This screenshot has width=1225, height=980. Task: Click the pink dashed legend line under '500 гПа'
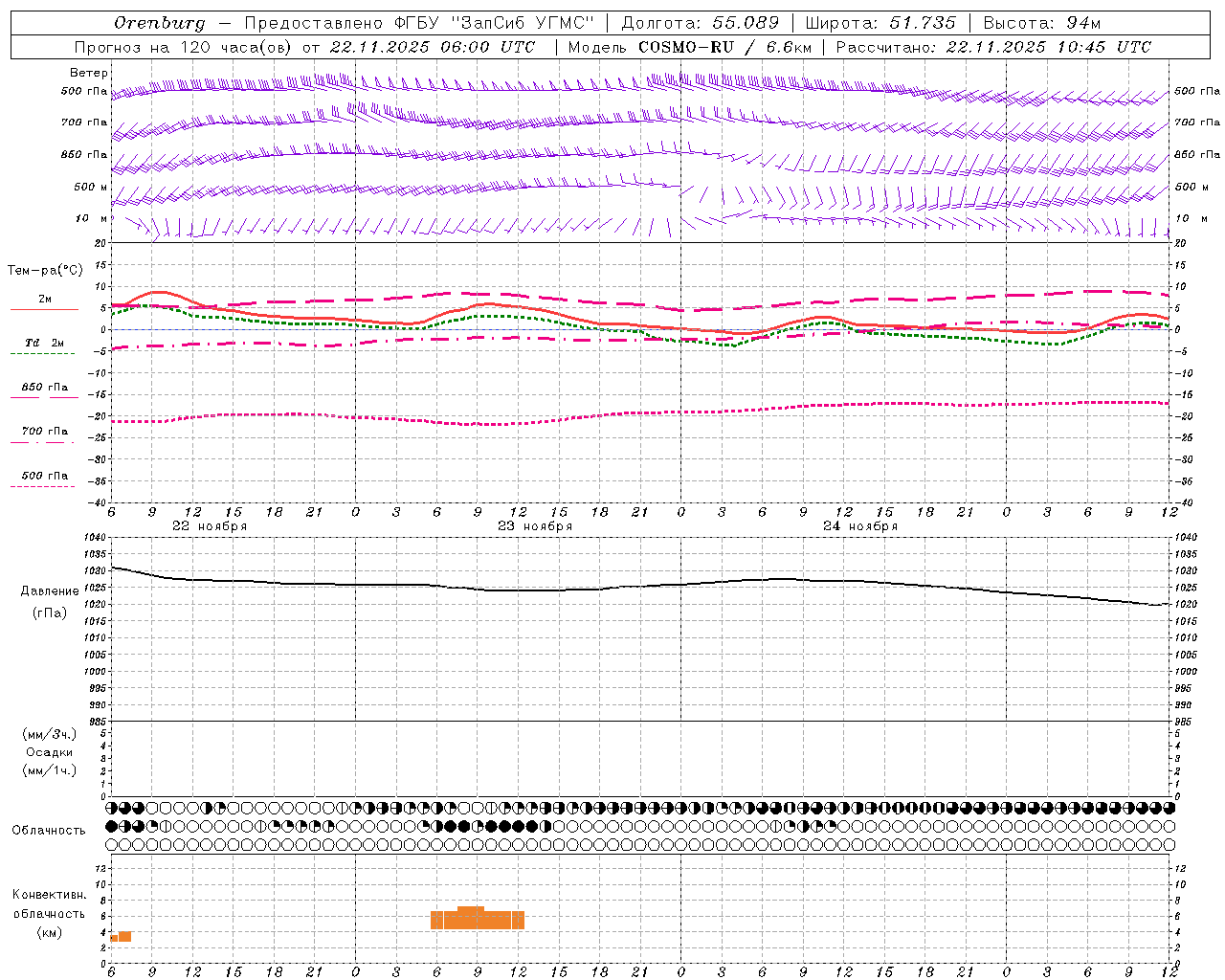pos(42,487)
